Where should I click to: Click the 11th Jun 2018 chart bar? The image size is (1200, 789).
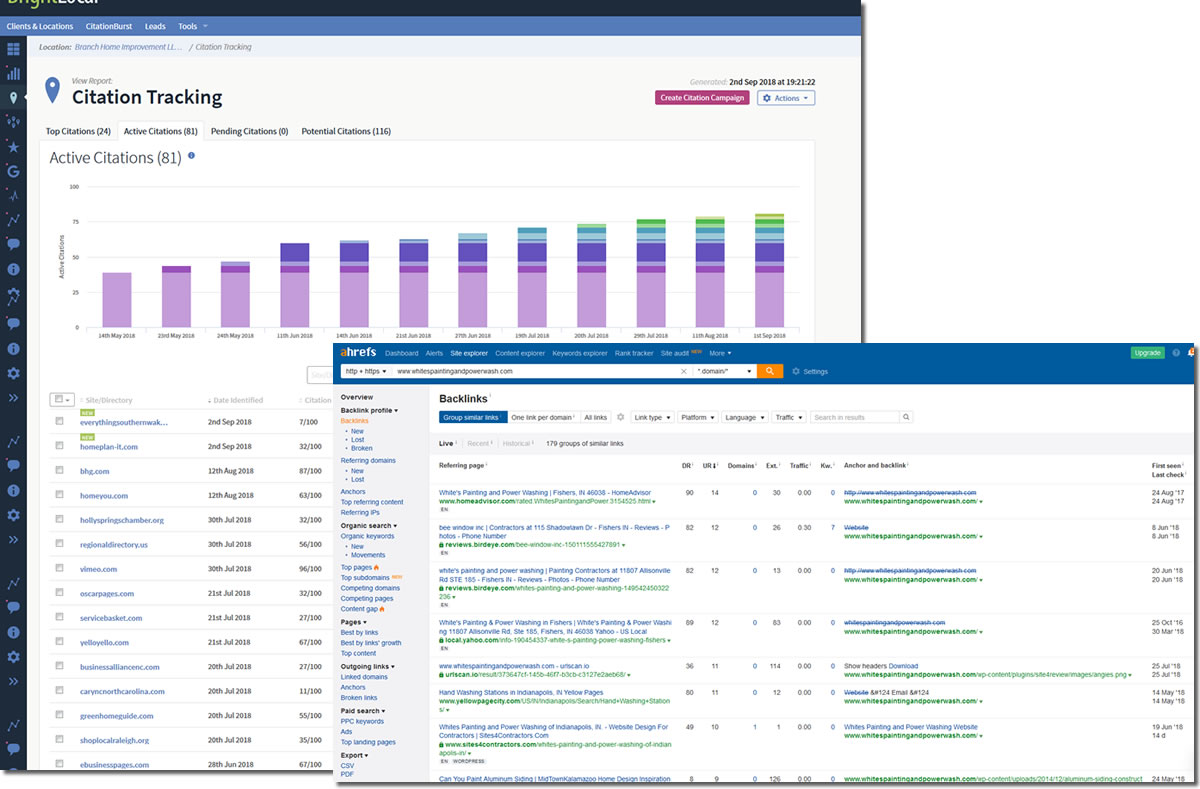294,285
